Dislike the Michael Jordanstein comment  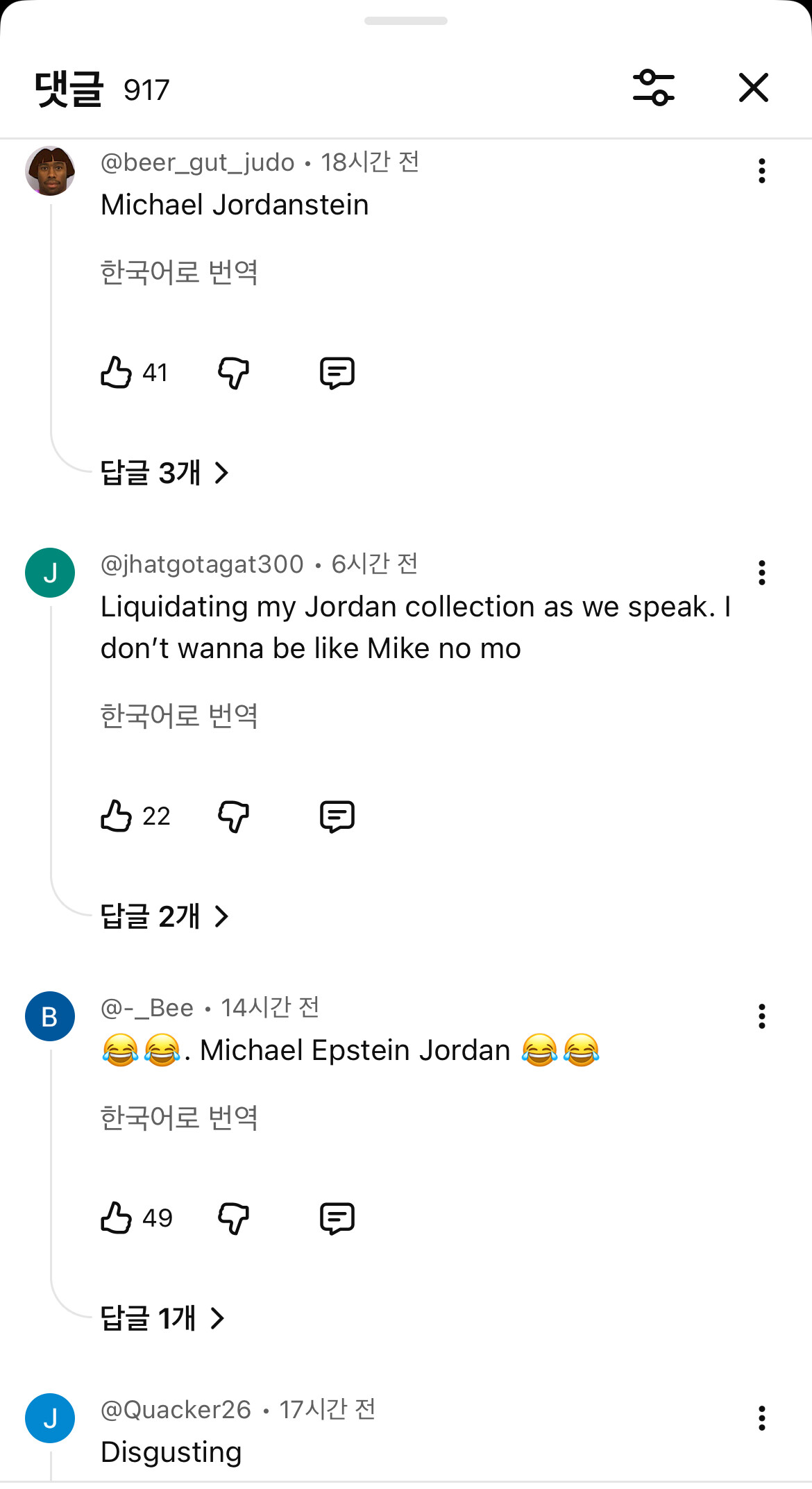(x=233, y=373)
